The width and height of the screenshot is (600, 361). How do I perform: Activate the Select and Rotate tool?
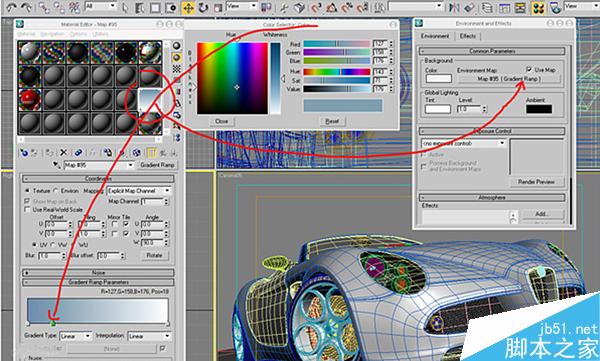pos(203,7)
